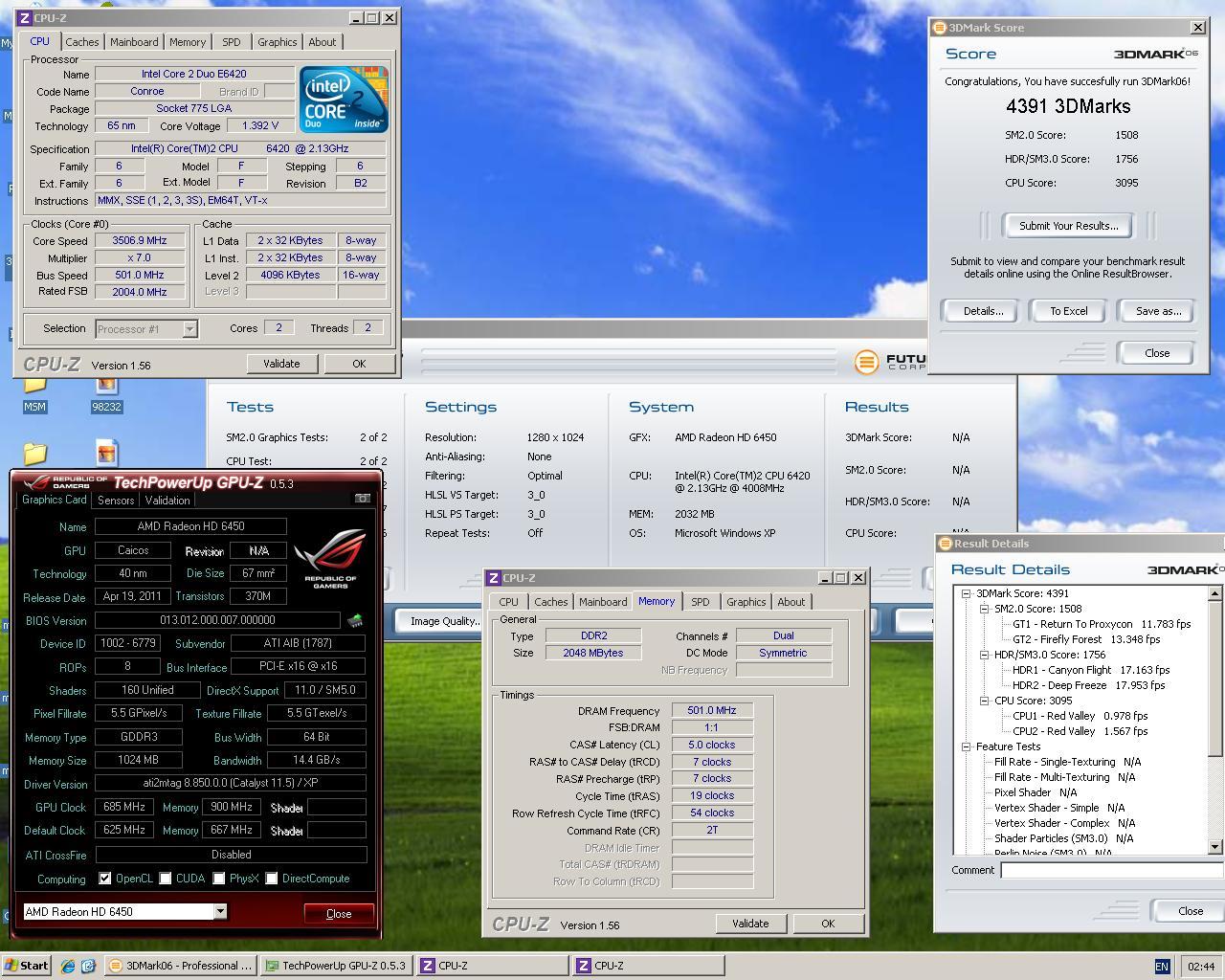1225x980 pixels.
Task: Click the Save as... button
Action: point(1158,311)
